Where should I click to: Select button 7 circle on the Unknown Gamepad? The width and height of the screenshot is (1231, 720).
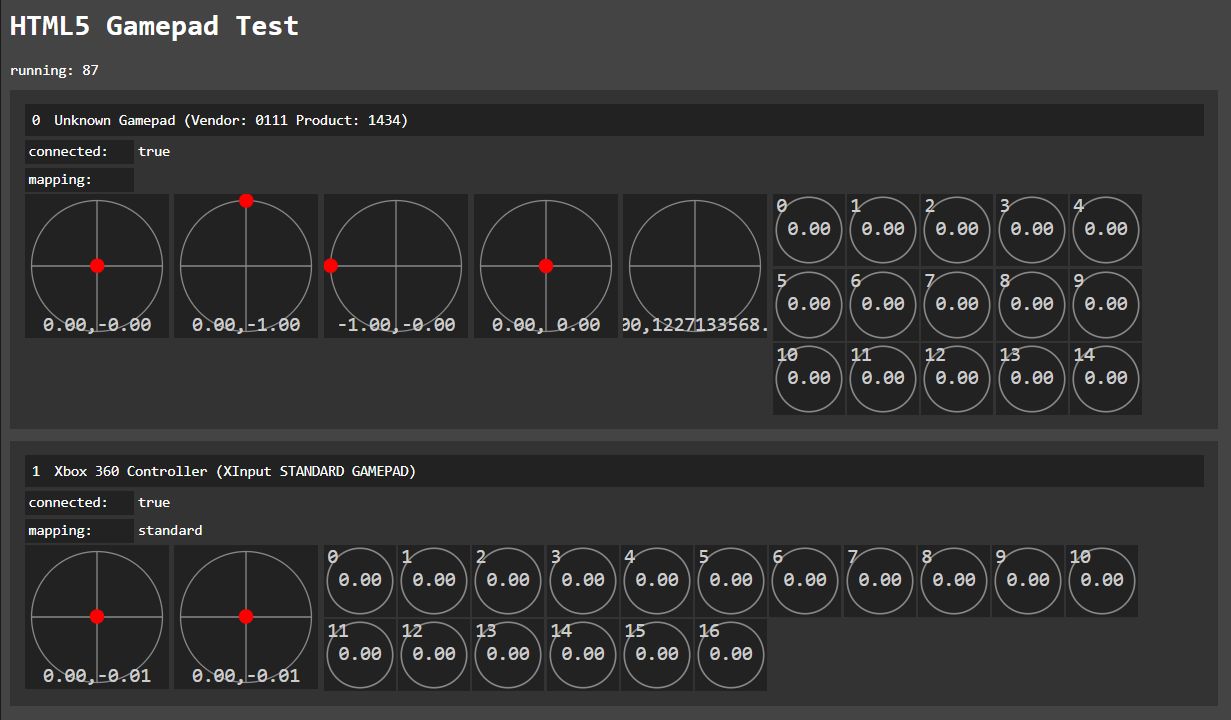pyautogui.click(x=957, y=304)
